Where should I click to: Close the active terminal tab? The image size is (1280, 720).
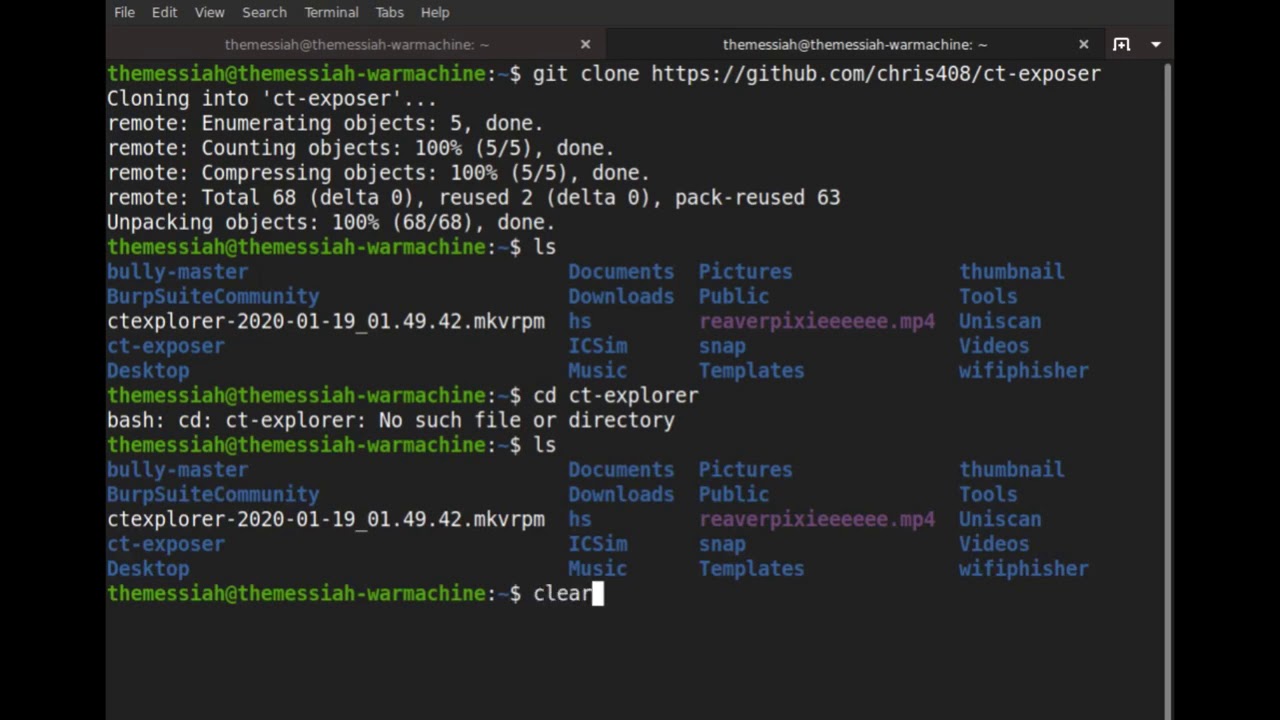1083,44
